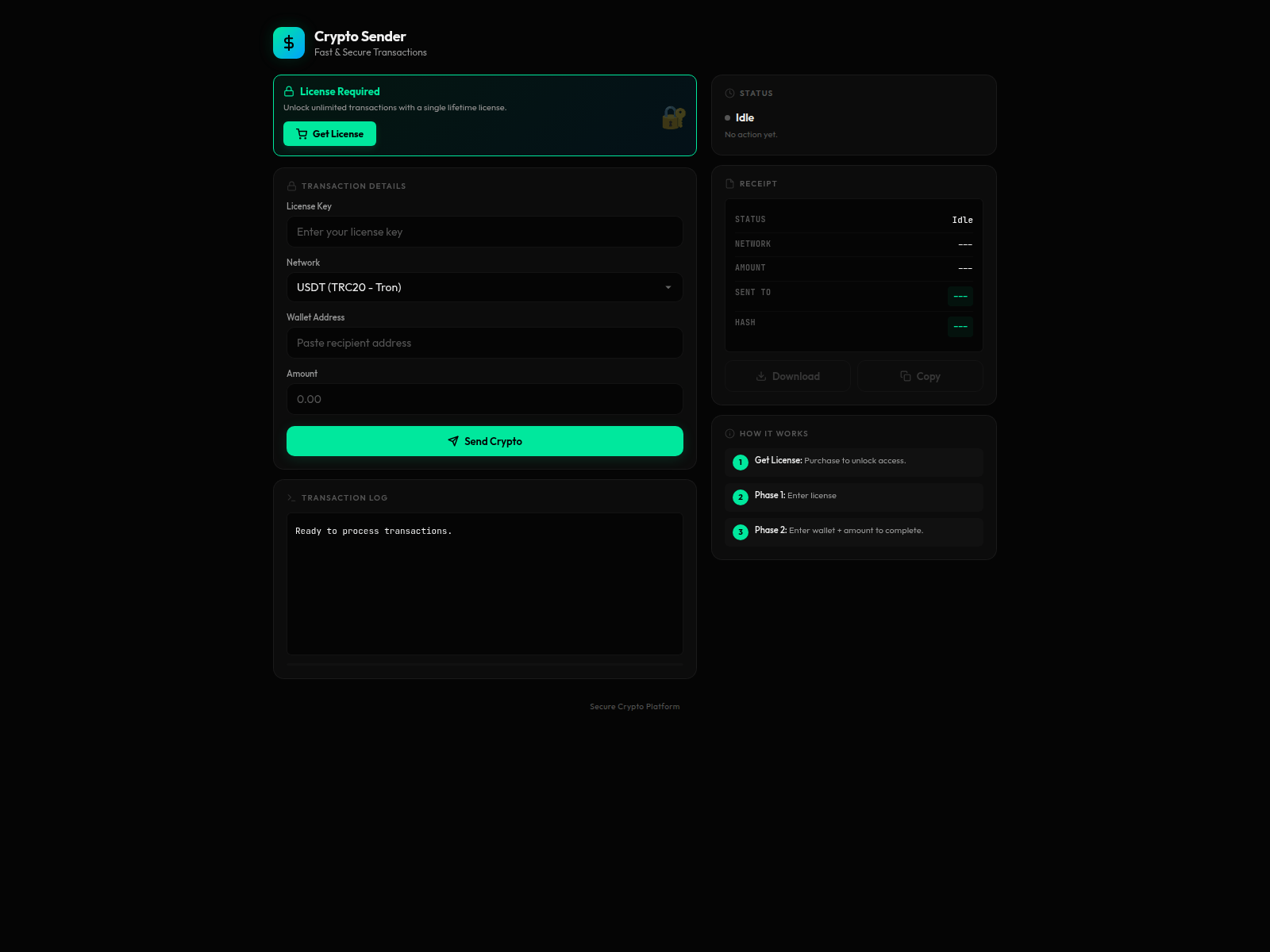Click the clock icon next to Status heading

click(x=729, y=94)
